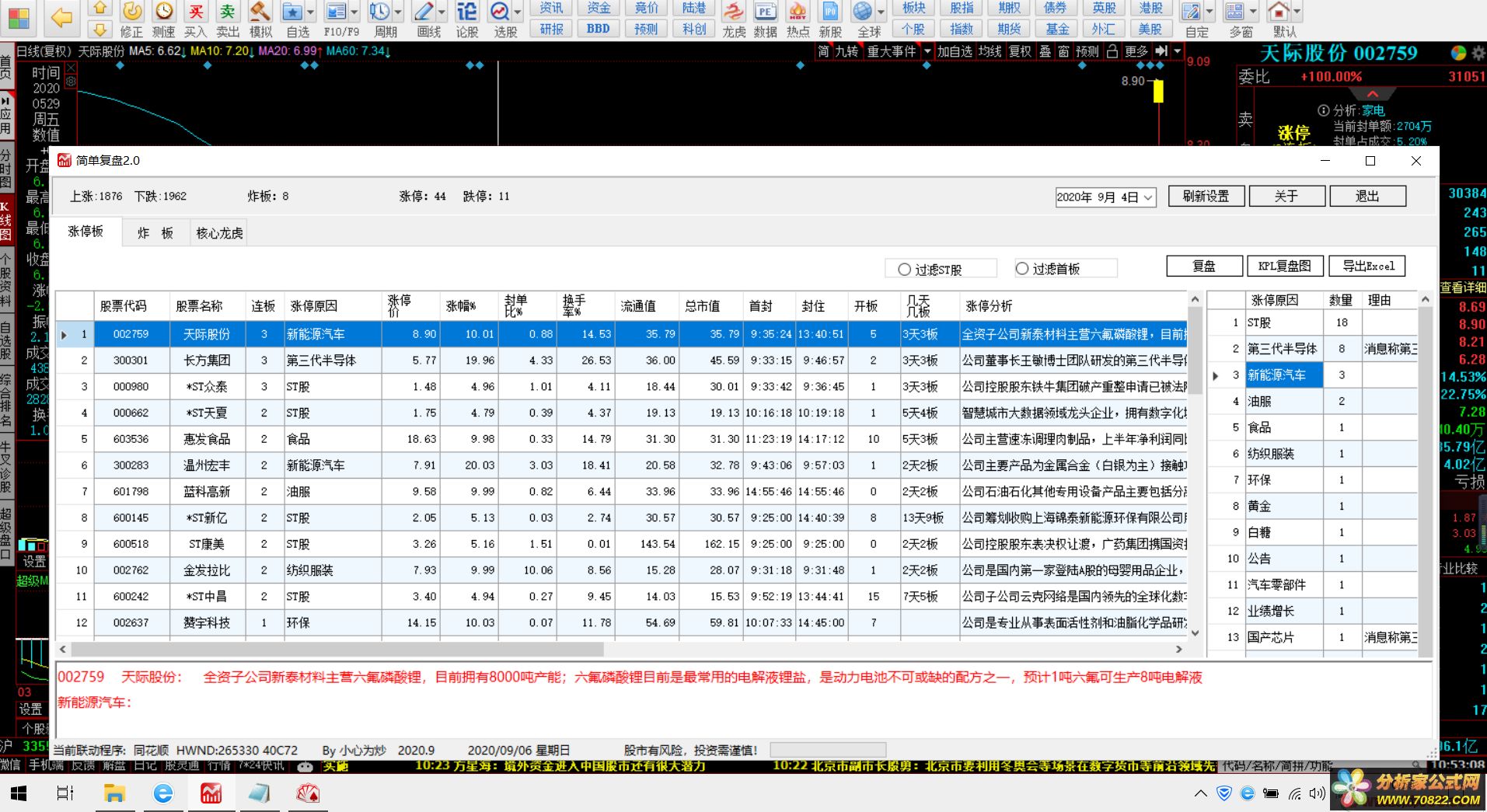Launch Internet Explorer from the taskbar

coord(162,793)
